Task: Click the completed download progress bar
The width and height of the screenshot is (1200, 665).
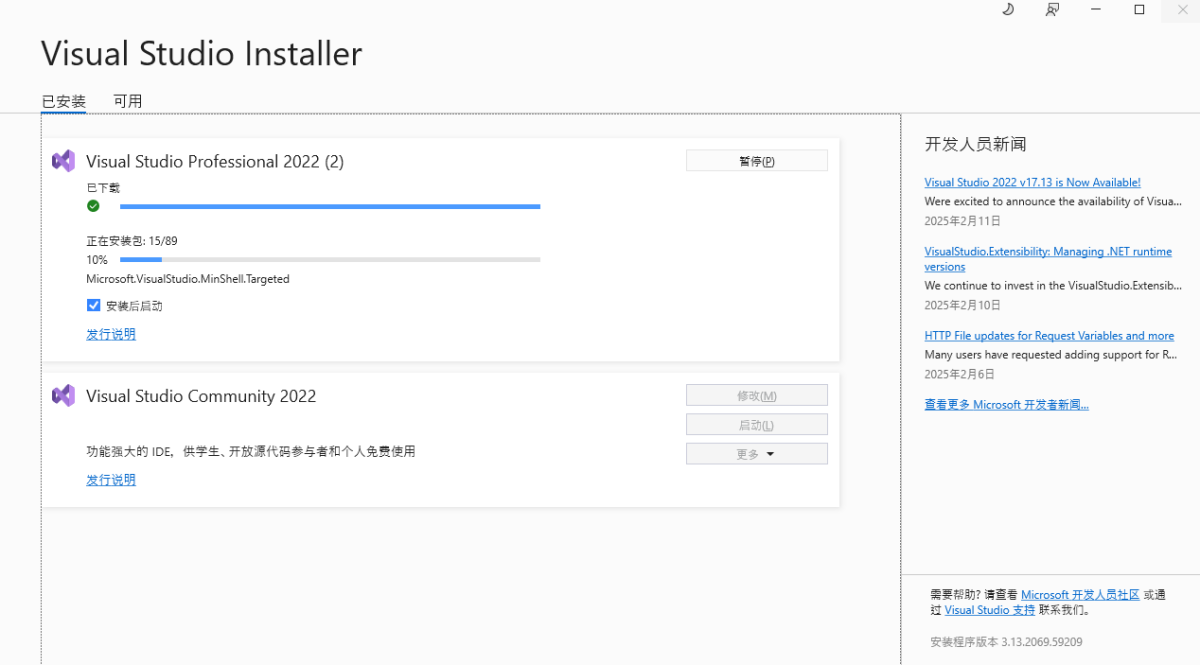Action: (x=330, y=207)
